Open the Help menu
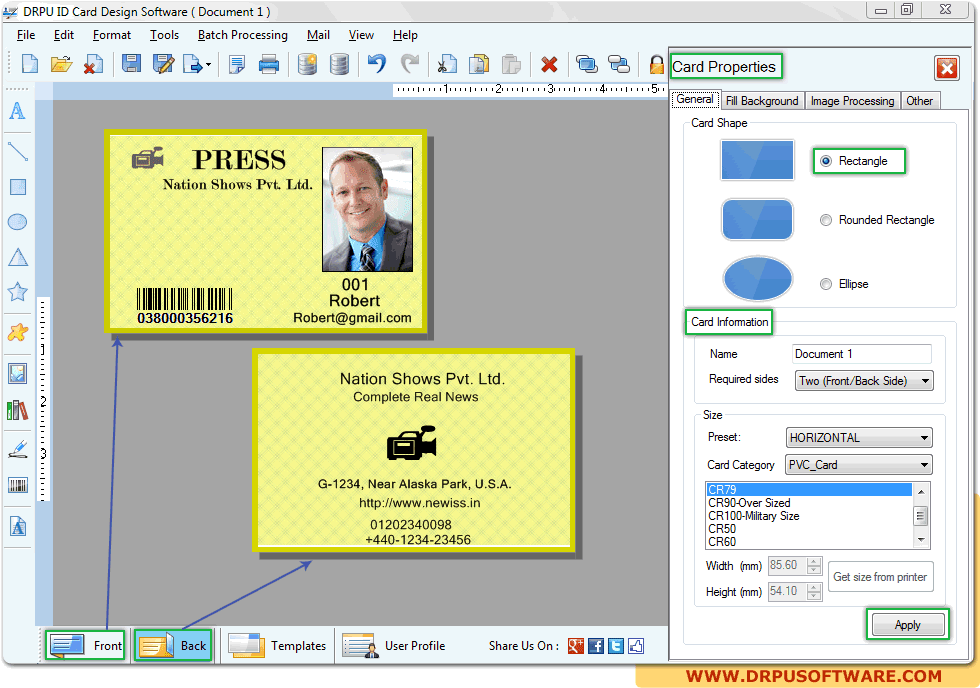This screenshot has width=980, height=688. point(405,35)
